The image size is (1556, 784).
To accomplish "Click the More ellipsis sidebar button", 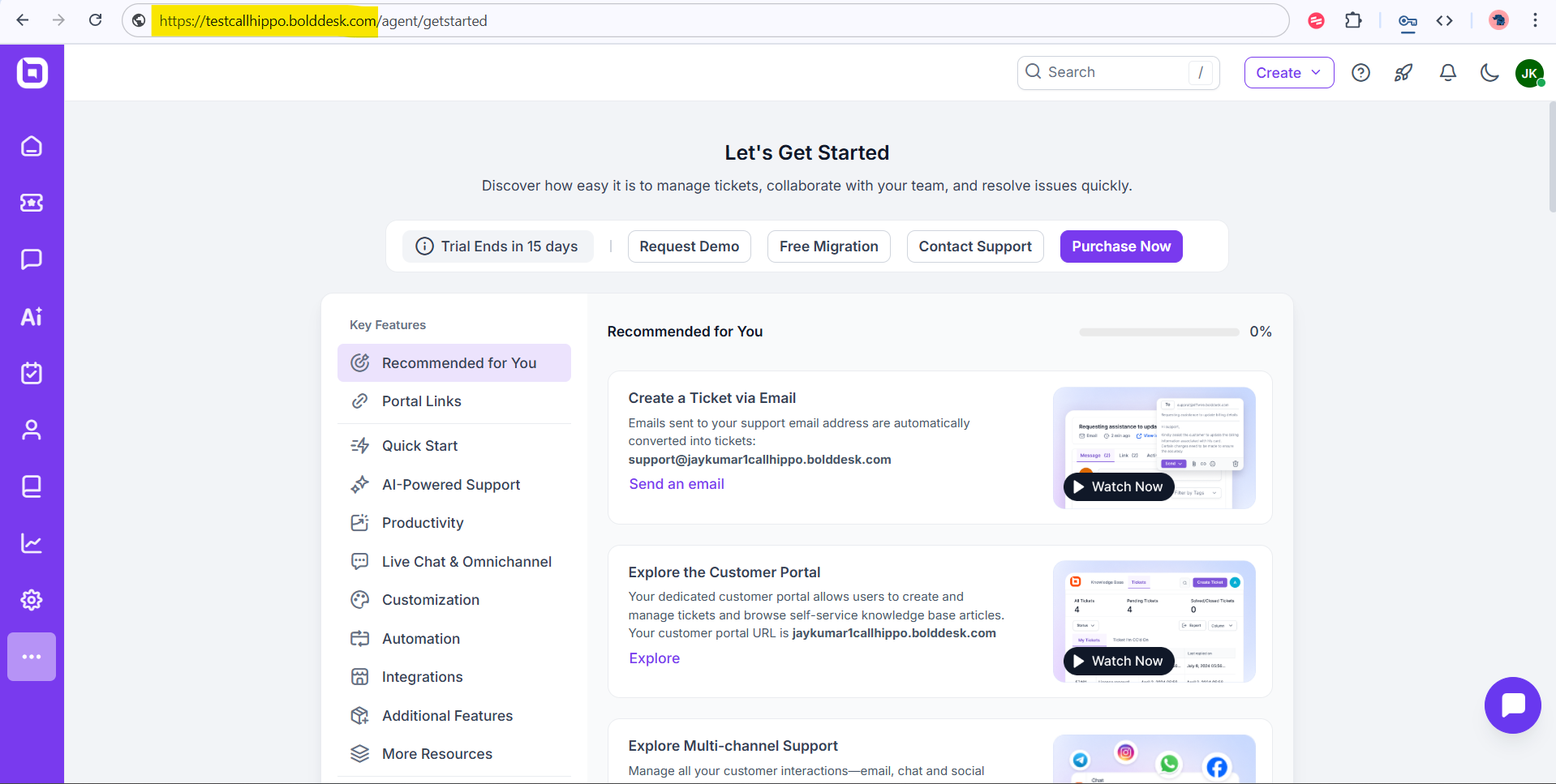I will pyautogui.click(x=32, y=657).
